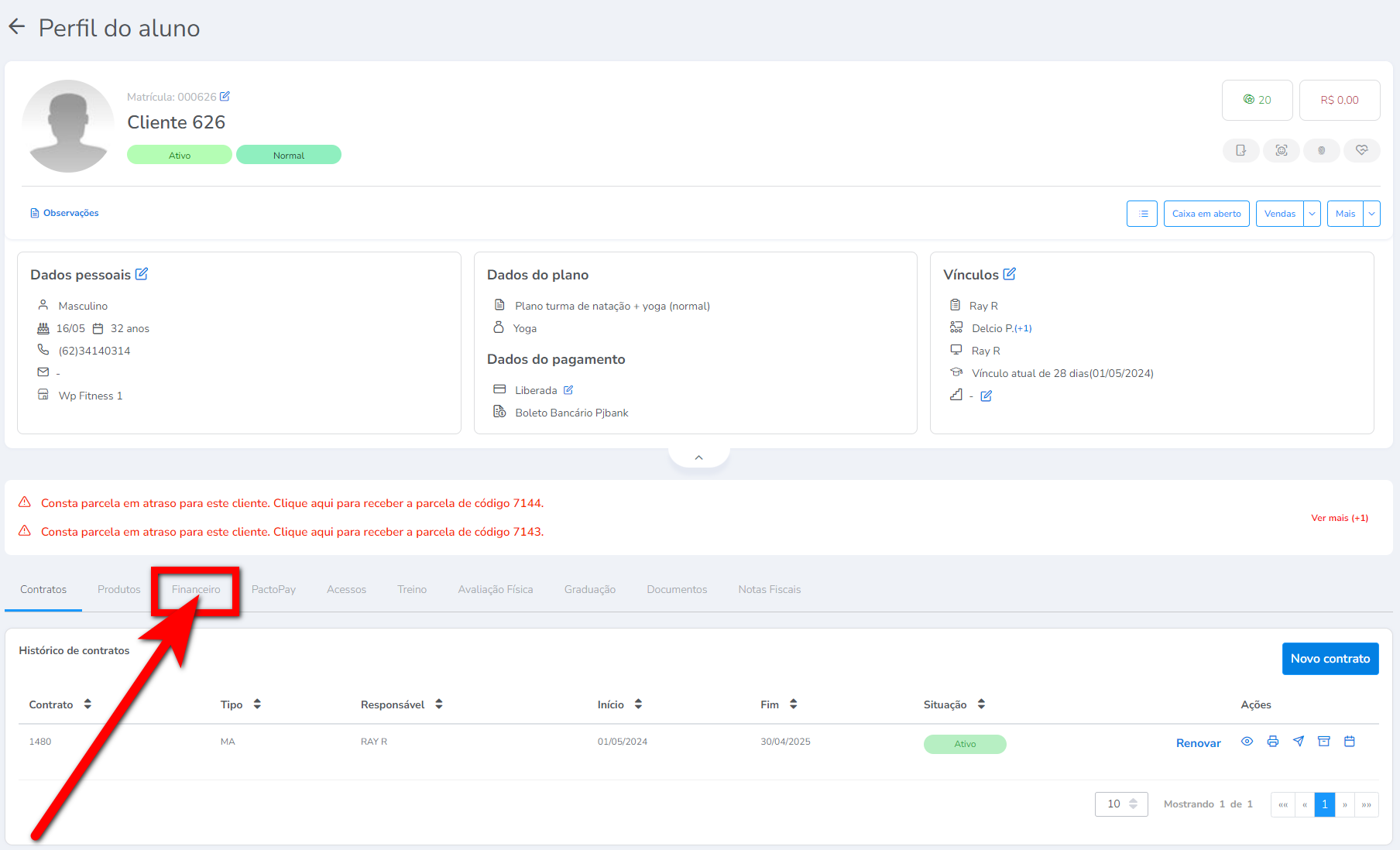
Task: Switch to the Financeiro tab
Action: coord(196,590)
